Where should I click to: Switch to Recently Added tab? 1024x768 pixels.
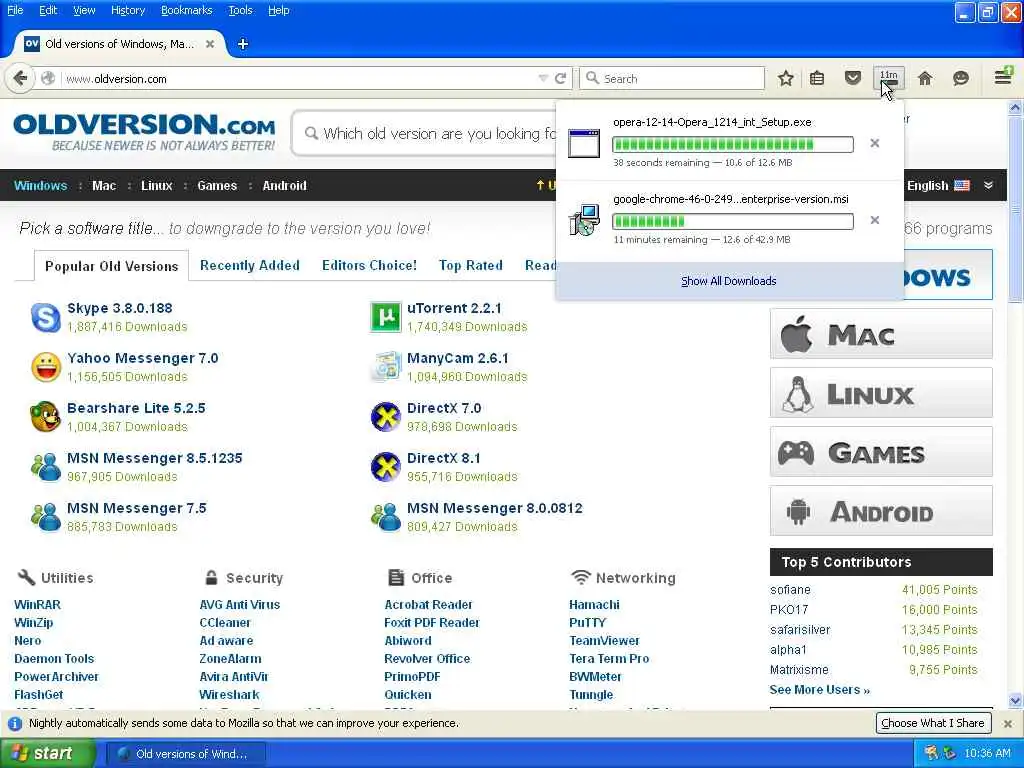249,265
